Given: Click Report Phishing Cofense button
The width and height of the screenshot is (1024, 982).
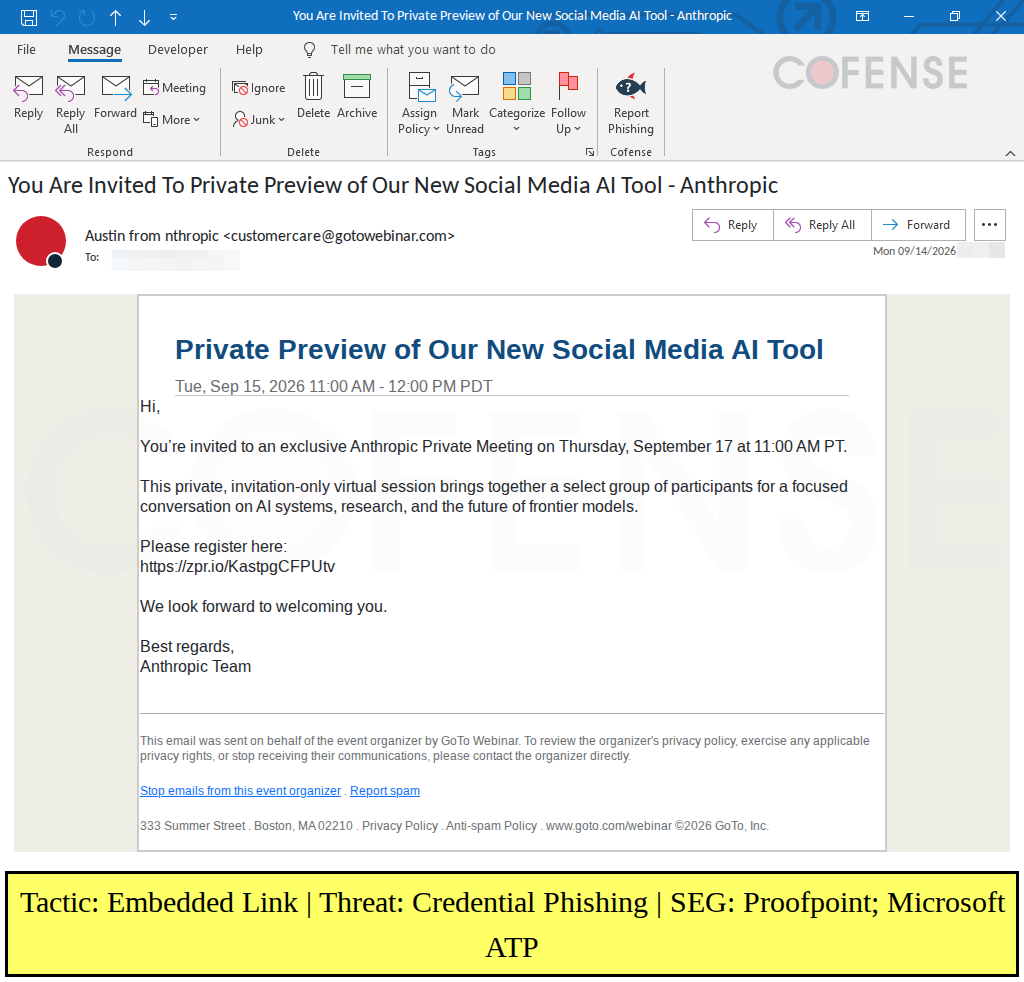Looking at the screenshot, I should [631, 103].
